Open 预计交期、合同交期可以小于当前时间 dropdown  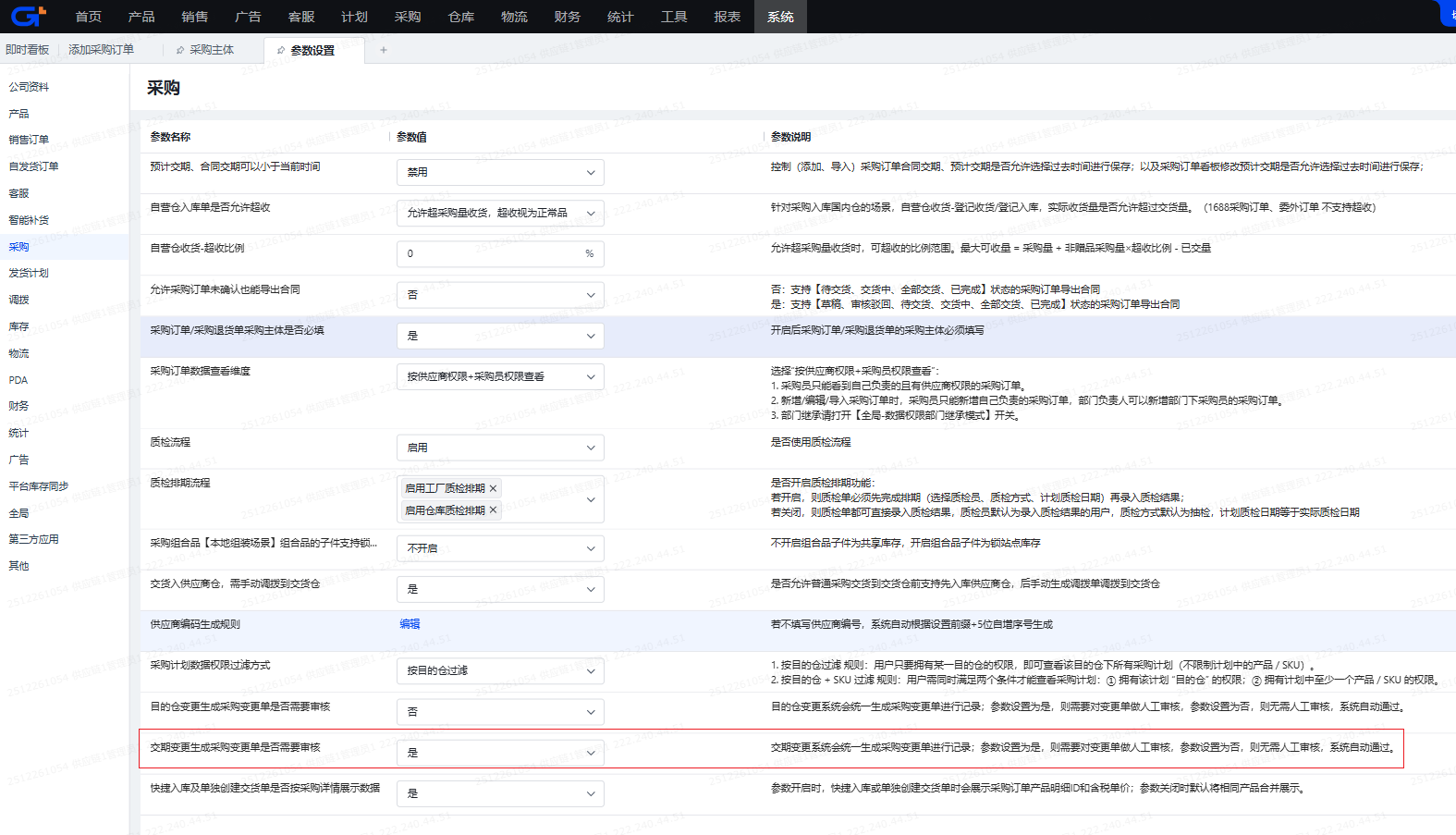[x=499, y=172]
